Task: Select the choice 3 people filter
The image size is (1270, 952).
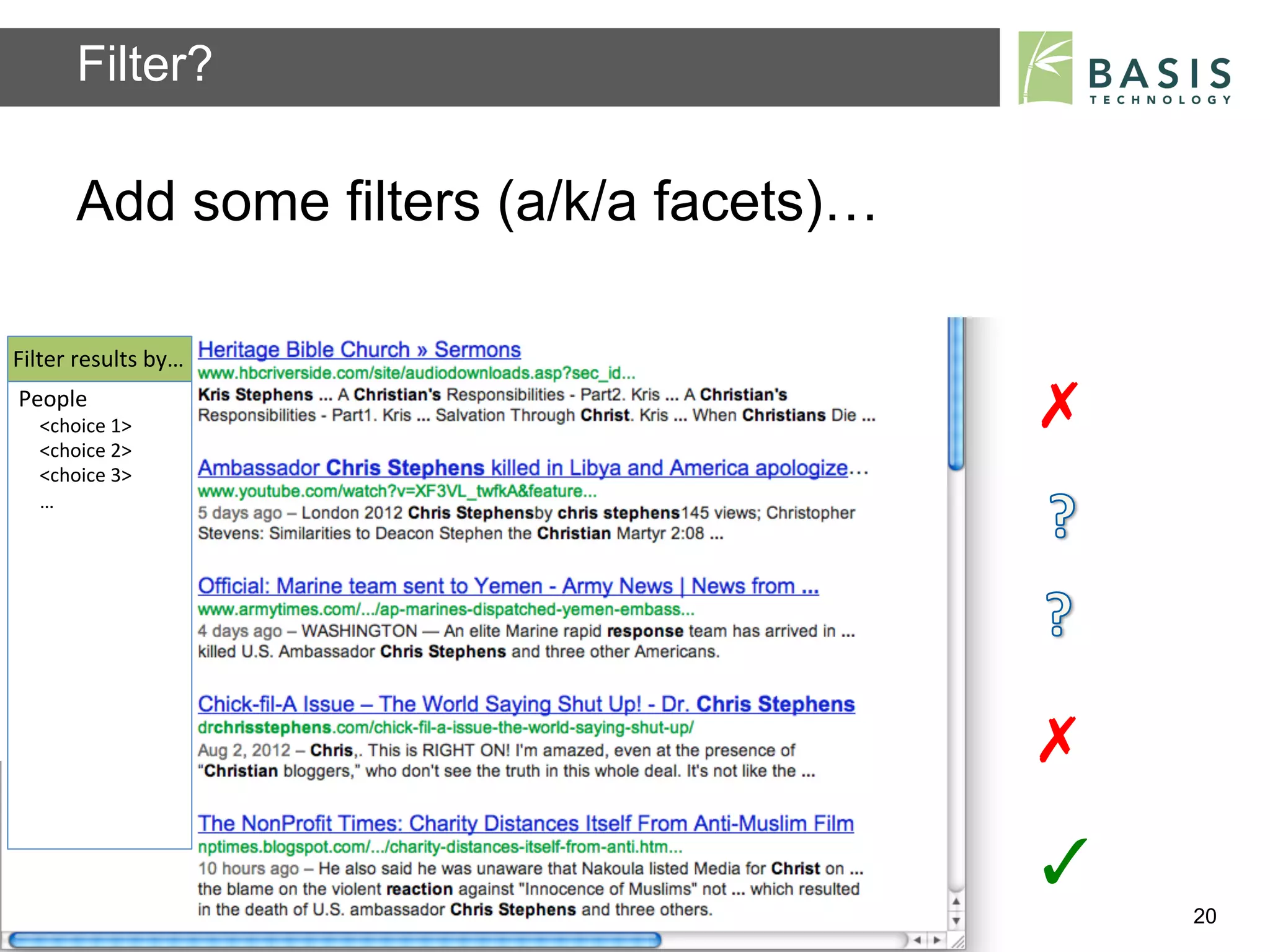Action: pos(86,475)
